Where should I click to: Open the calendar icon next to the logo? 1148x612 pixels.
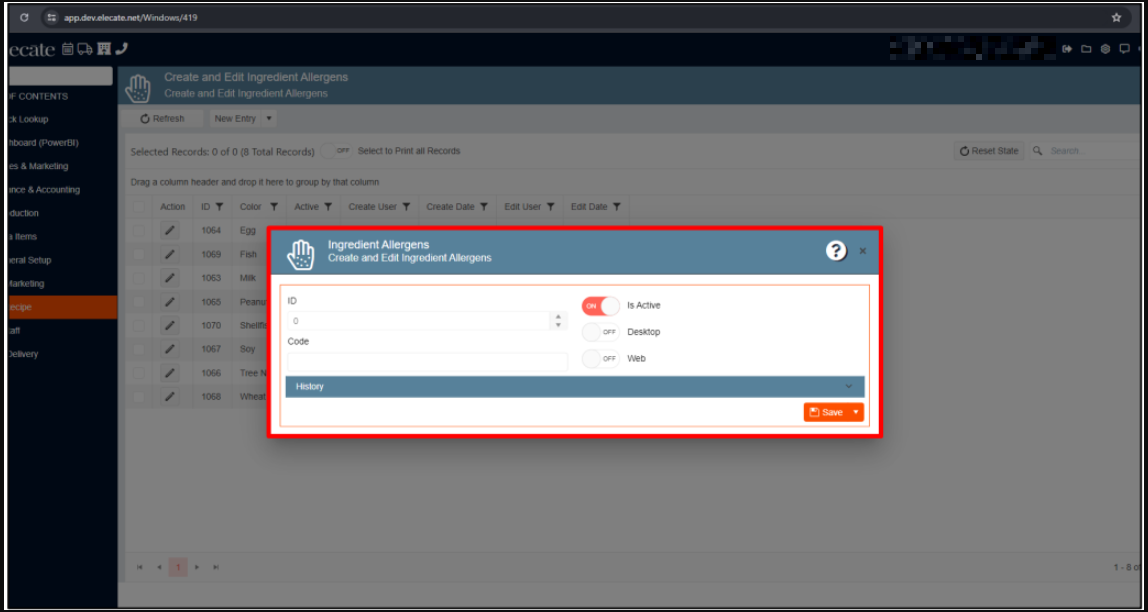pos(68,49)
